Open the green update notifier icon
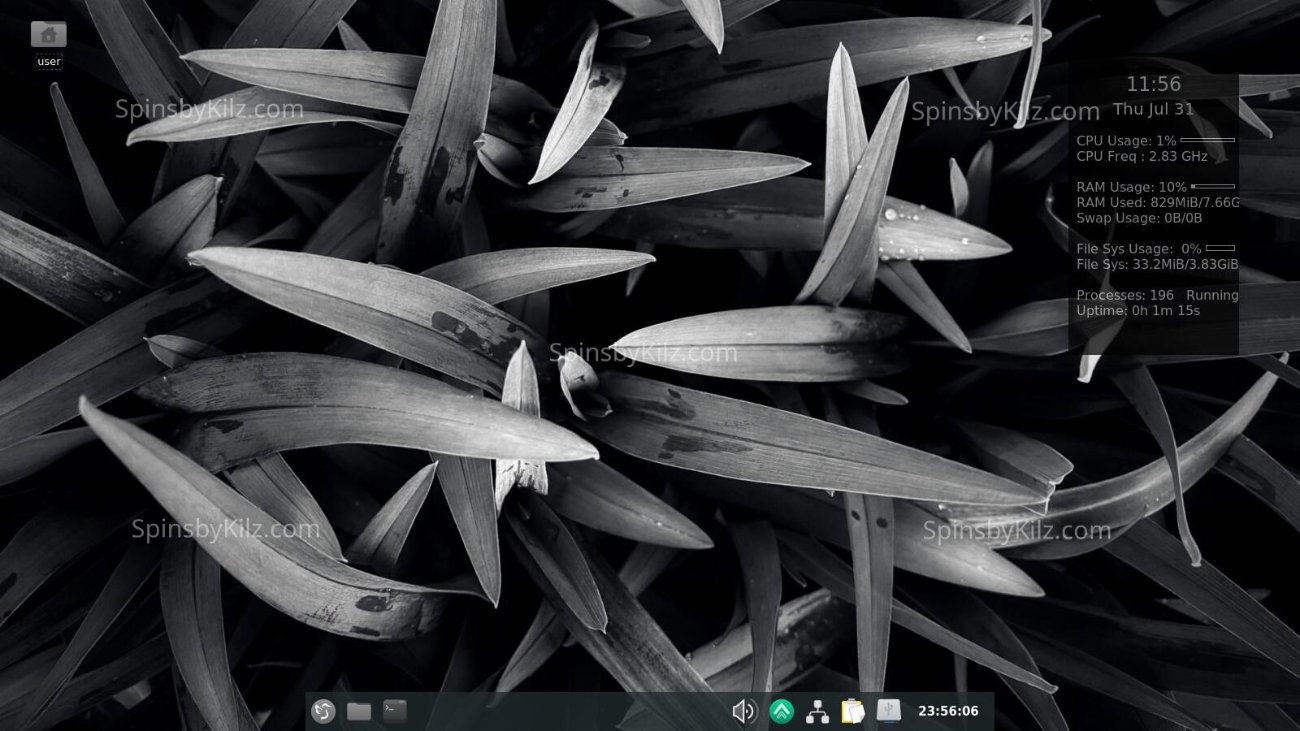This screenshot has width=1300, height=731. point(781,711)
